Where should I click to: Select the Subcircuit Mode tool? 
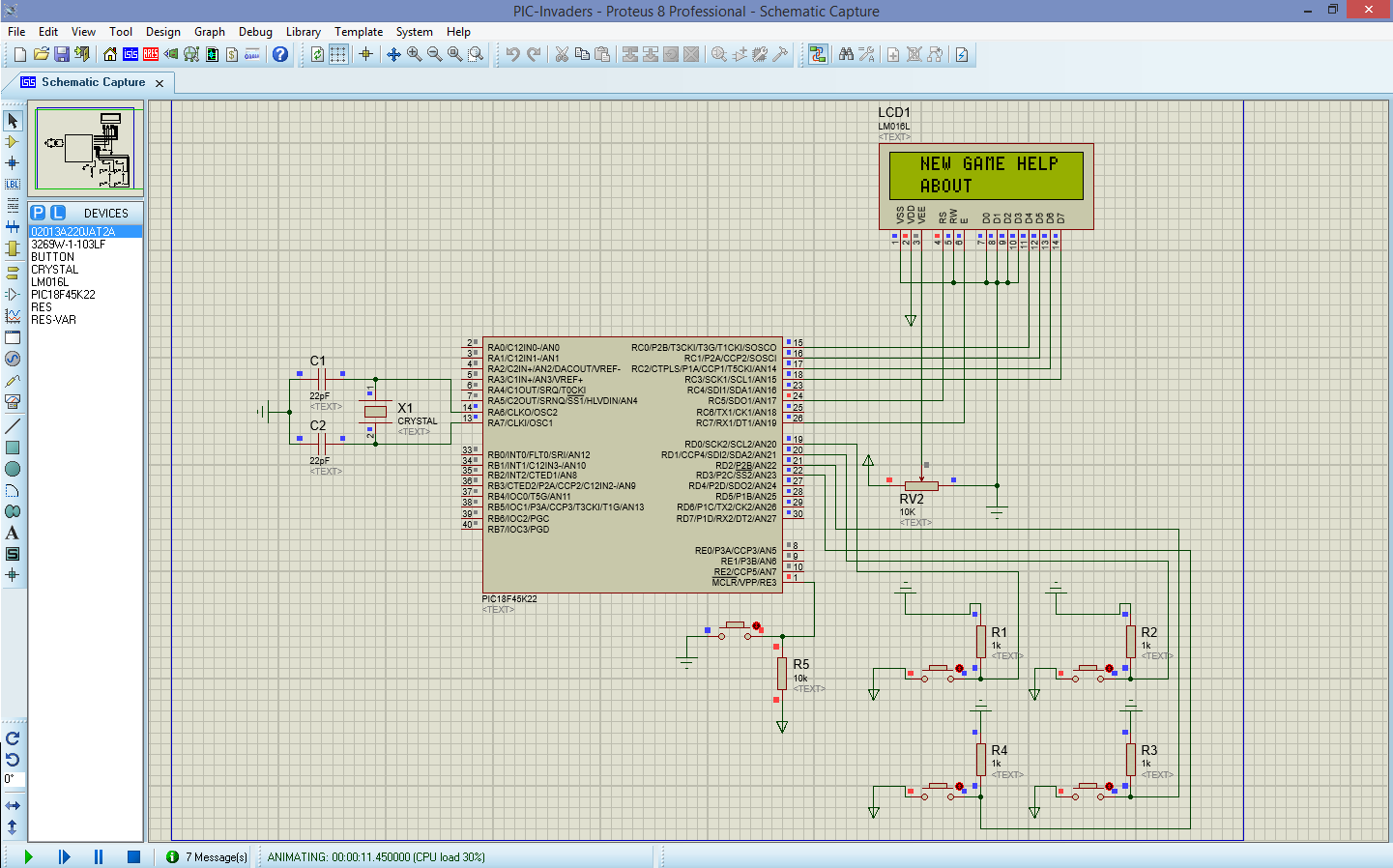[x=13, y=248]
